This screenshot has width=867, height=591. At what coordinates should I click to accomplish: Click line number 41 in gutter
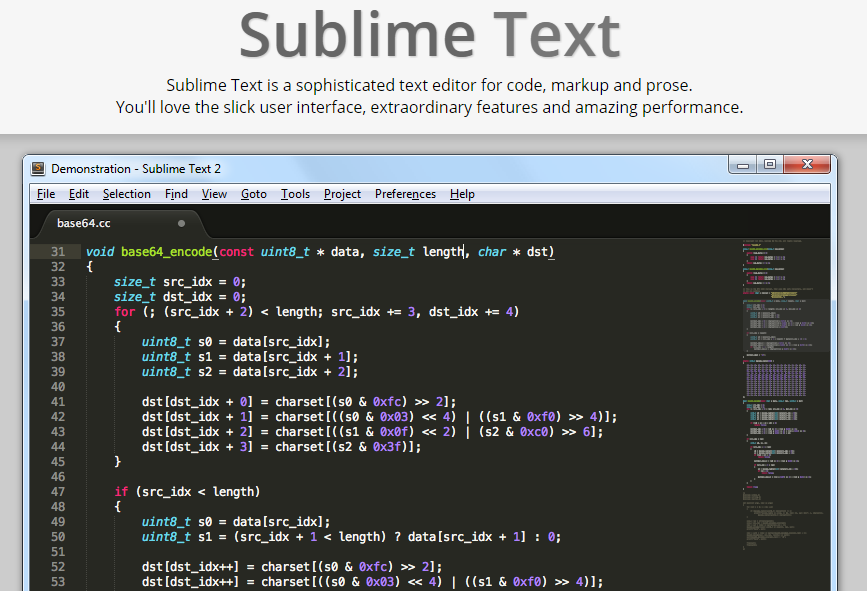tap(58, 402)
